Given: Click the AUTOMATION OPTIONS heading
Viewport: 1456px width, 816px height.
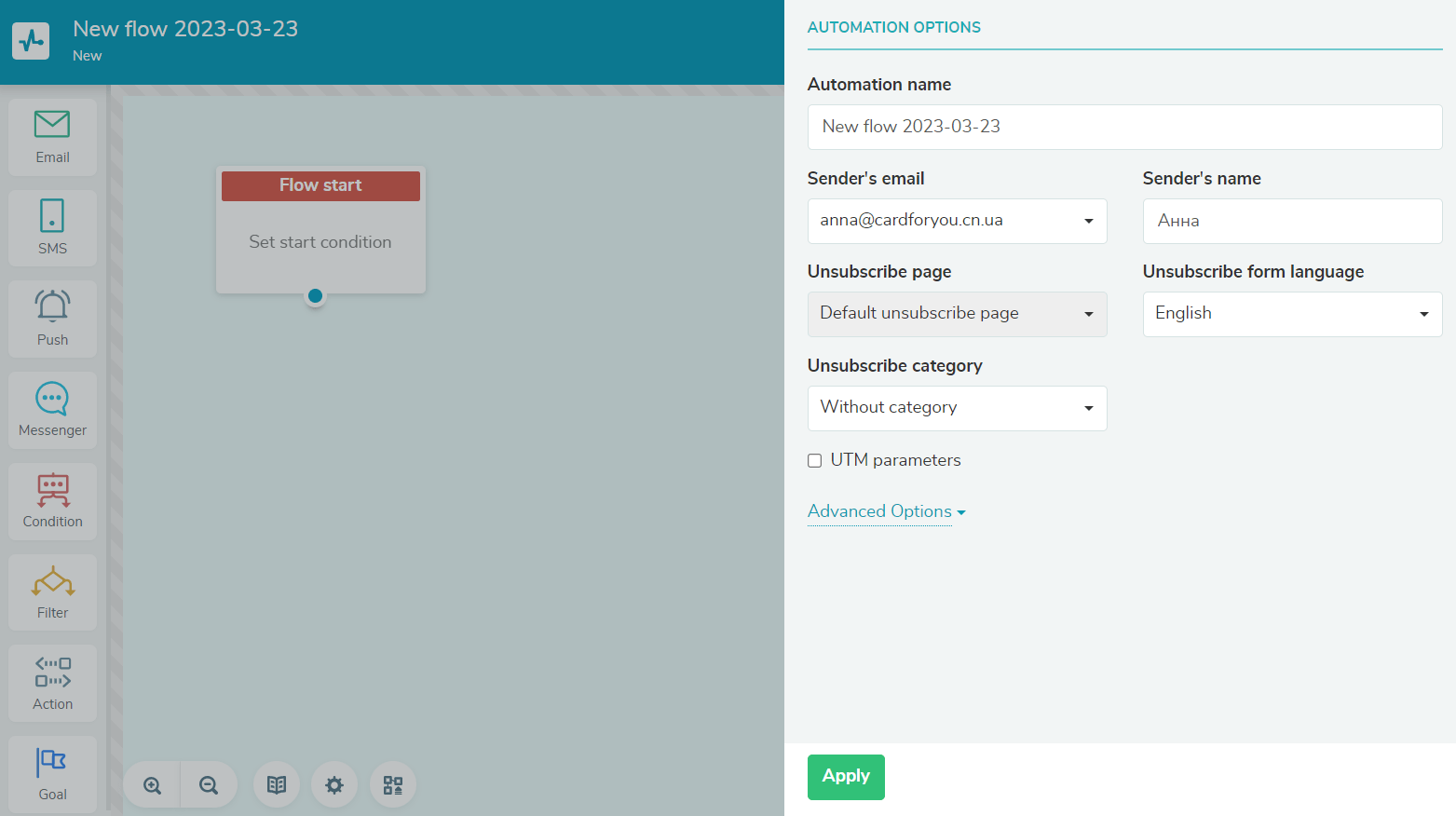Looking at the screenshot, I should tap(893, 27).
